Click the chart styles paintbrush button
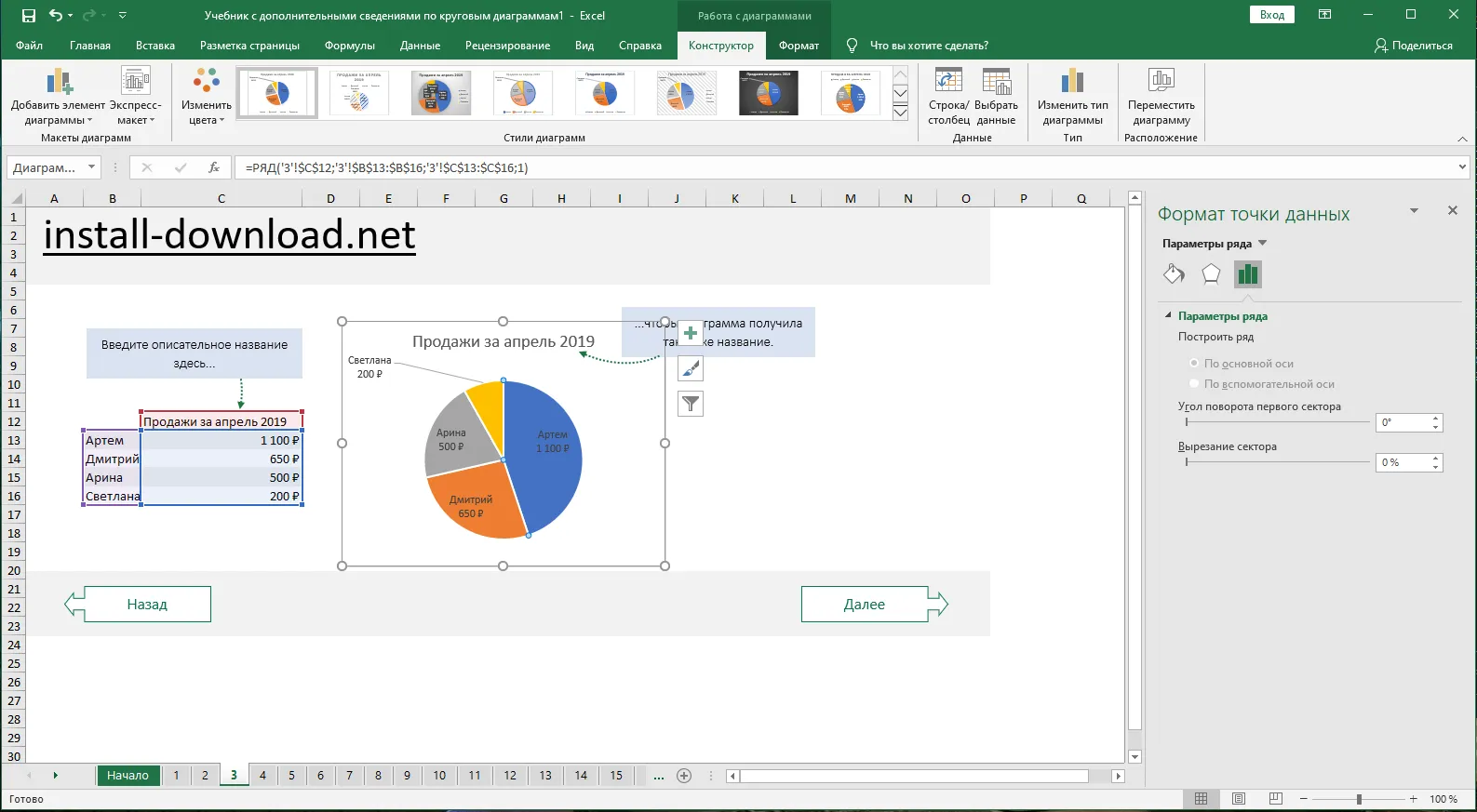Screen dimensions: 1477x812 (691, 369)
